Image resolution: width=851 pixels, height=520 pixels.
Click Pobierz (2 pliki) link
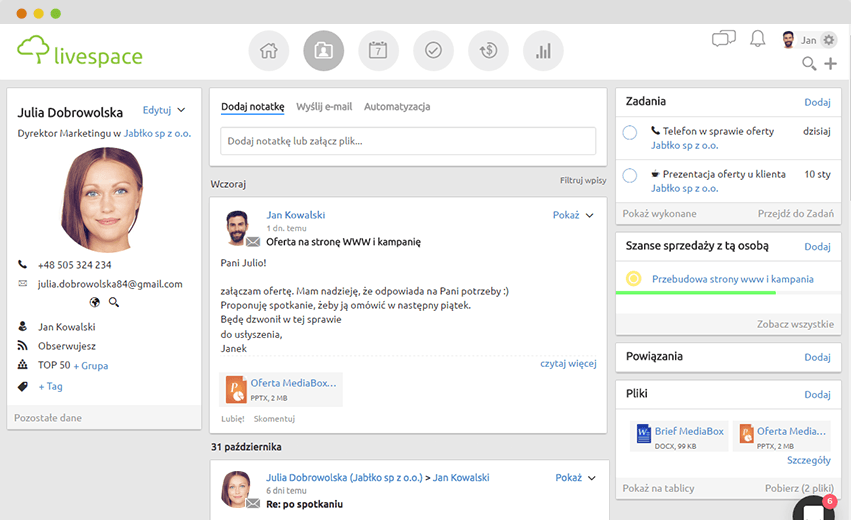point(799,488)
